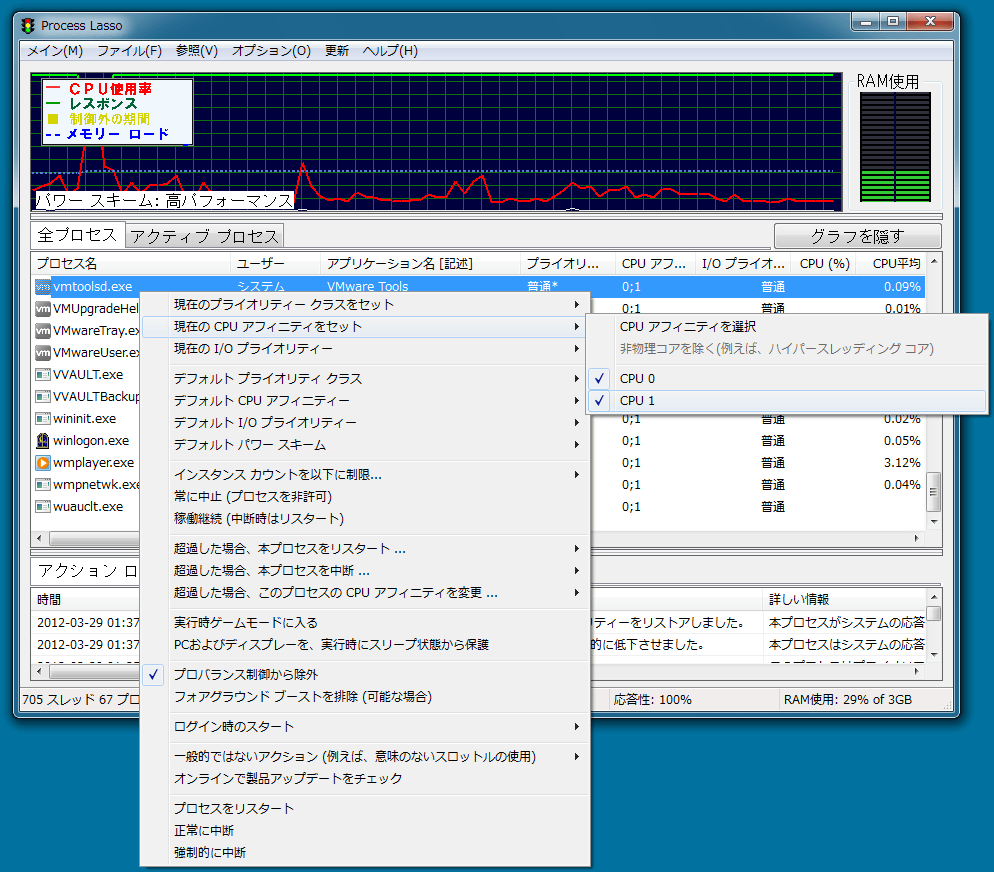Viewport: 994px width, 872px height.
Task: Toggle 稼働継続 (中断時はリスタート) option
Action: [366, 518]
